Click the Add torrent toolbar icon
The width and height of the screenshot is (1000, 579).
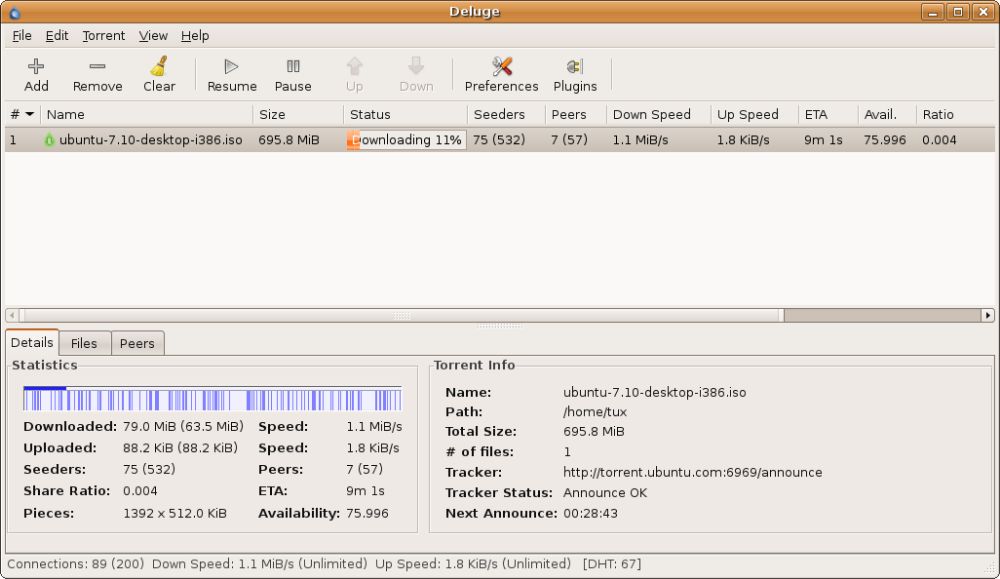[36, 66]
